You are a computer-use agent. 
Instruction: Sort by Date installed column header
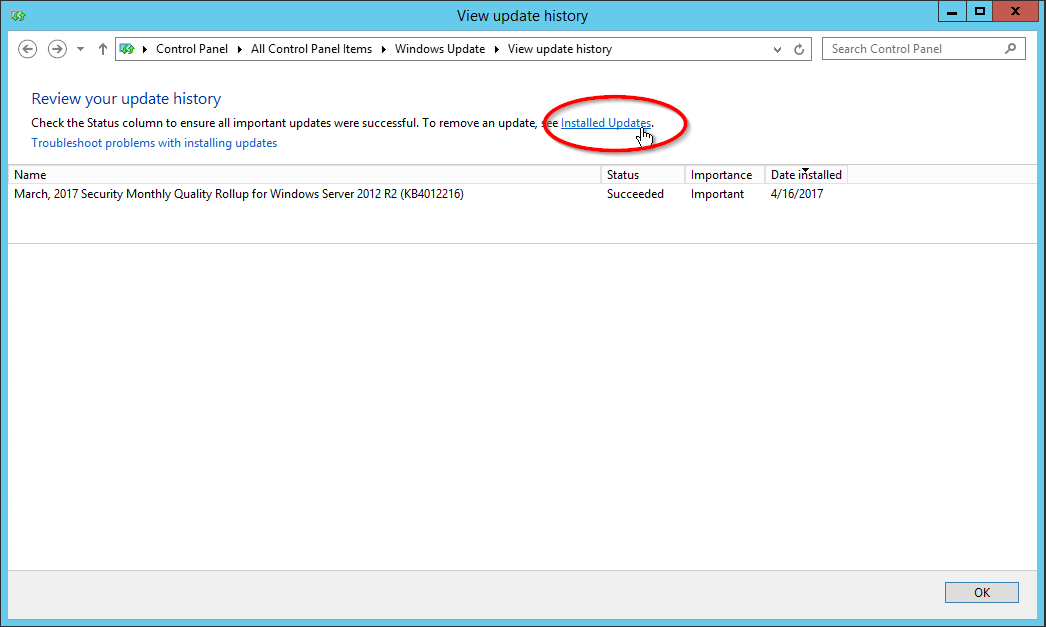point(807,175)
